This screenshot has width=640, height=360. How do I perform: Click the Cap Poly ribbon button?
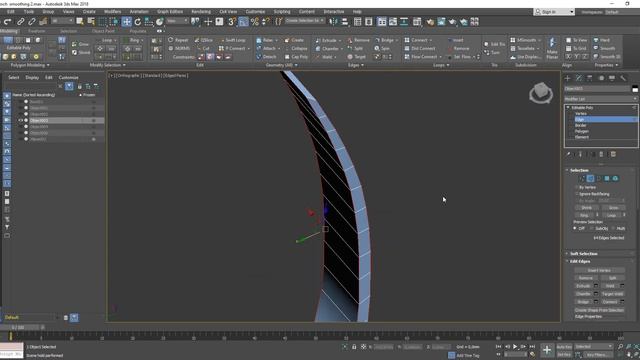point(296,57)
